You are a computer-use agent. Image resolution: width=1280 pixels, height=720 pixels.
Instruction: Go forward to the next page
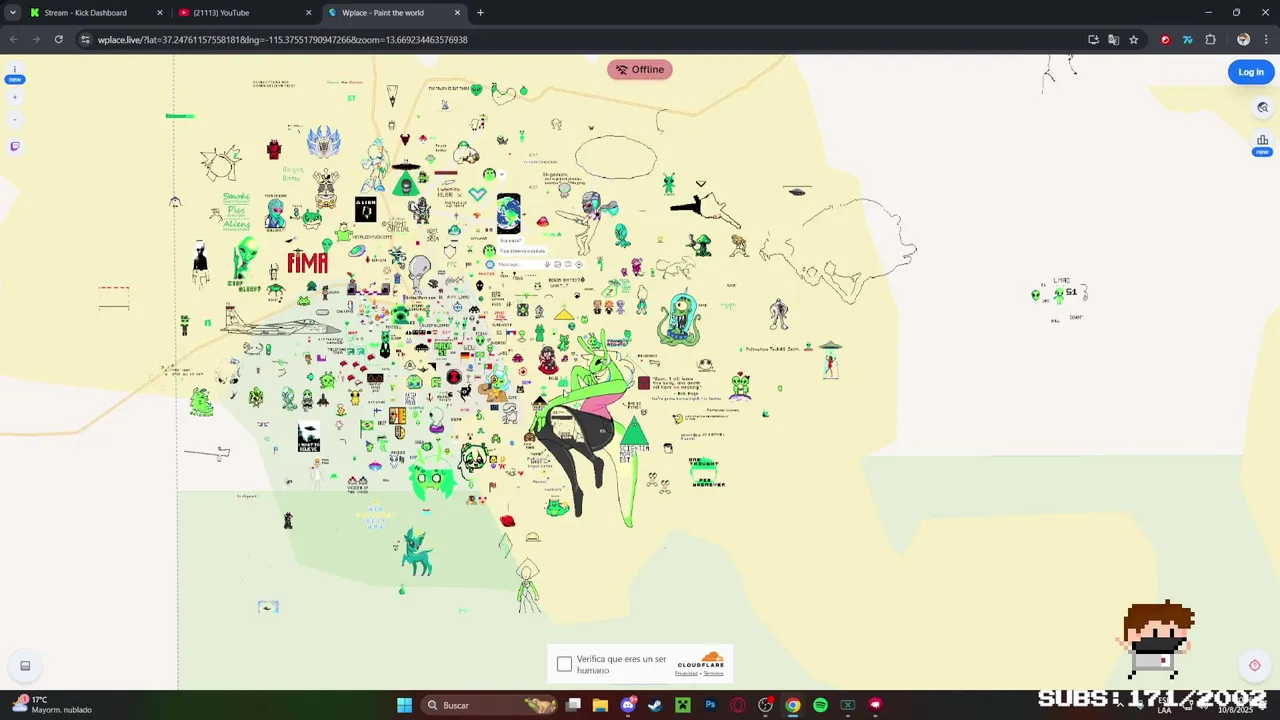click(36, 40)
